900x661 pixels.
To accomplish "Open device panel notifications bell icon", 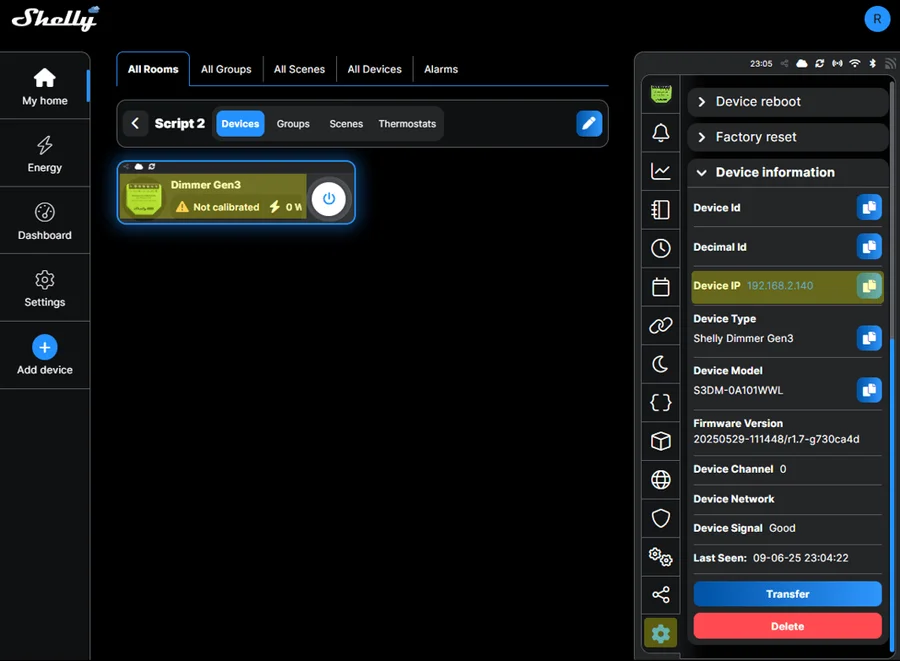I will pos(661,133).
